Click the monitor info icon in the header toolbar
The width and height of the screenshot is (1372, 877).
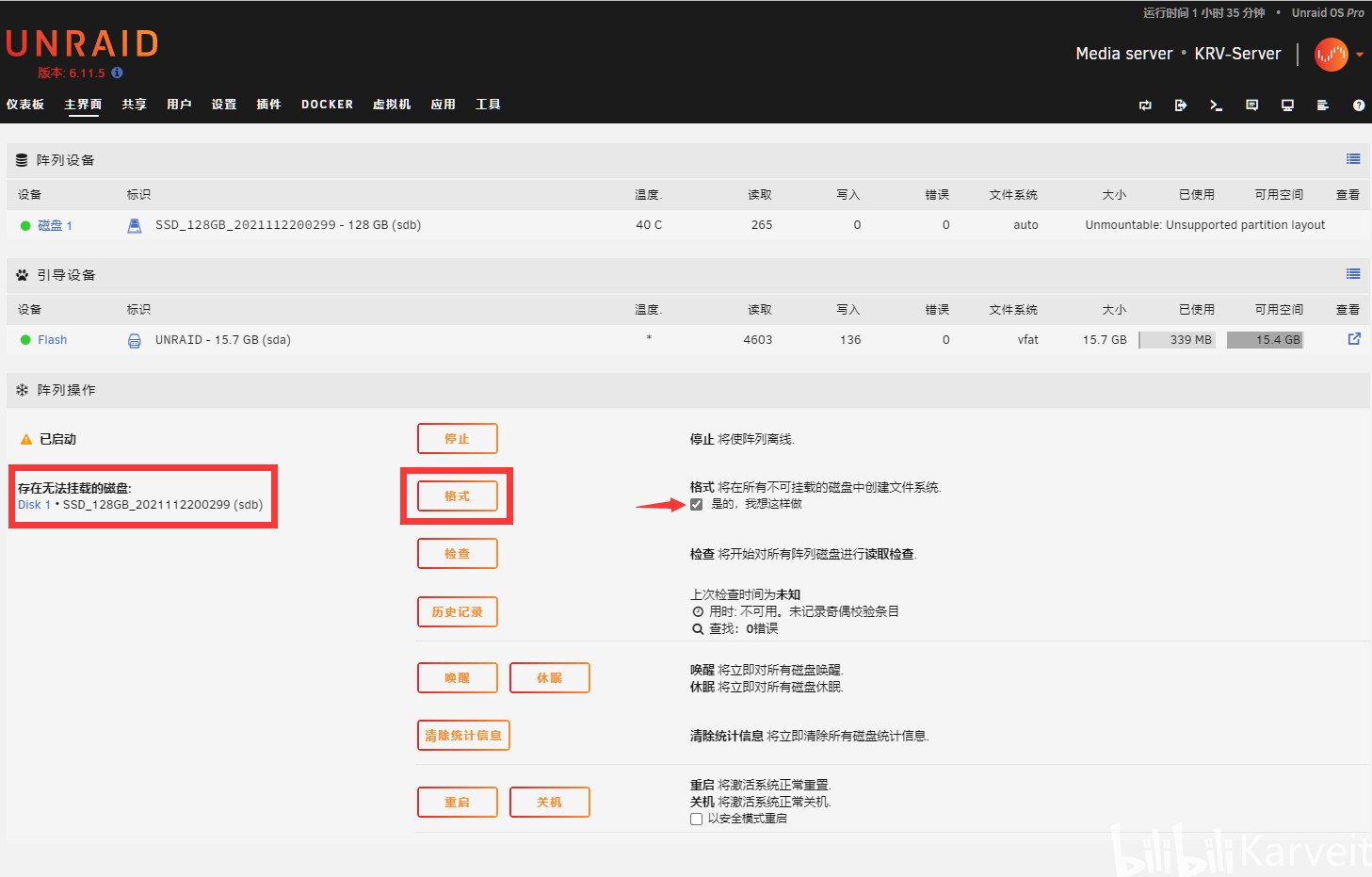1287,106
